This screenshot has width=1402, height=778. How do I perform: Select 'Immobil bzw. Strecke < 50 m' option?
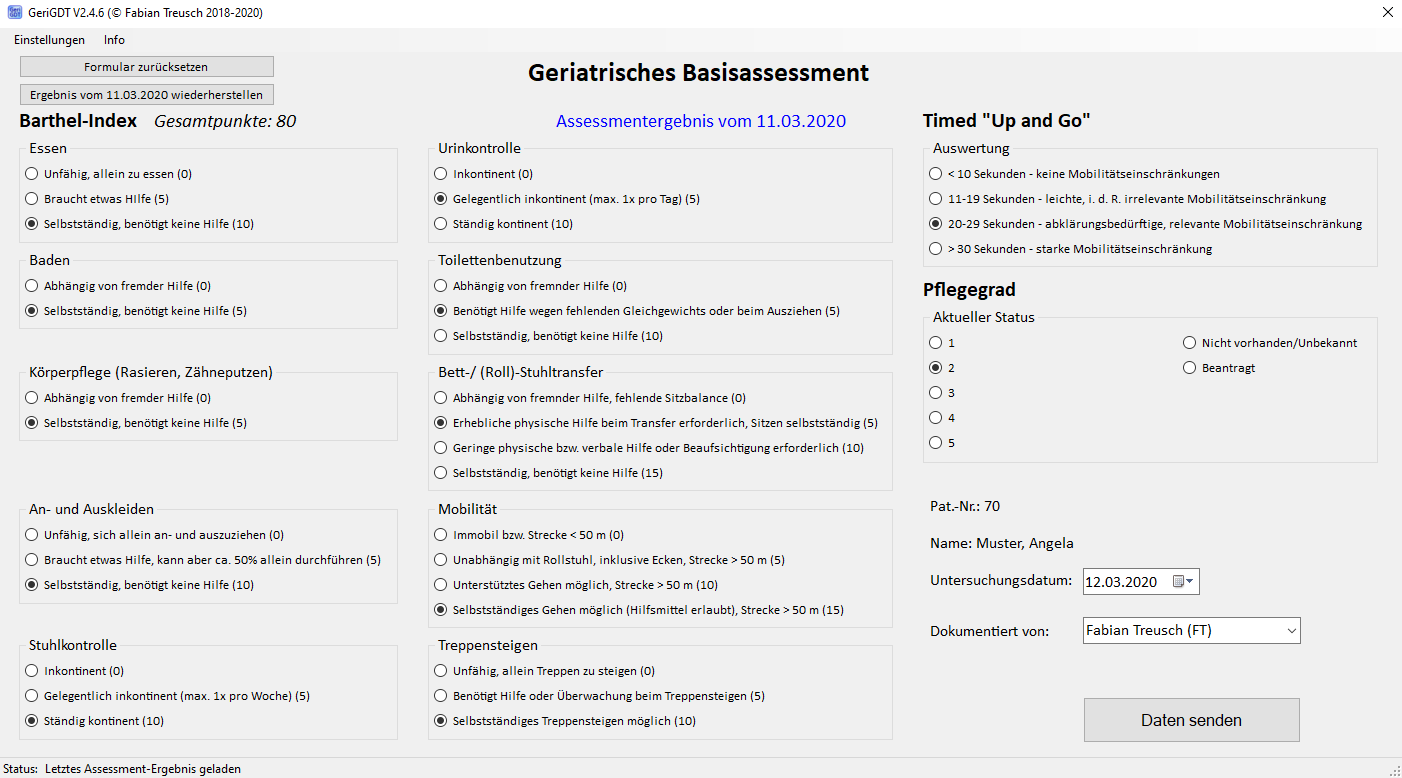coord(441,535)
